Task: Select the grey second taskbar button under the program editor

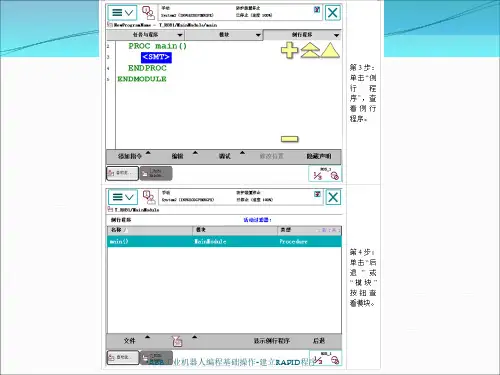Action: [156, 173]
